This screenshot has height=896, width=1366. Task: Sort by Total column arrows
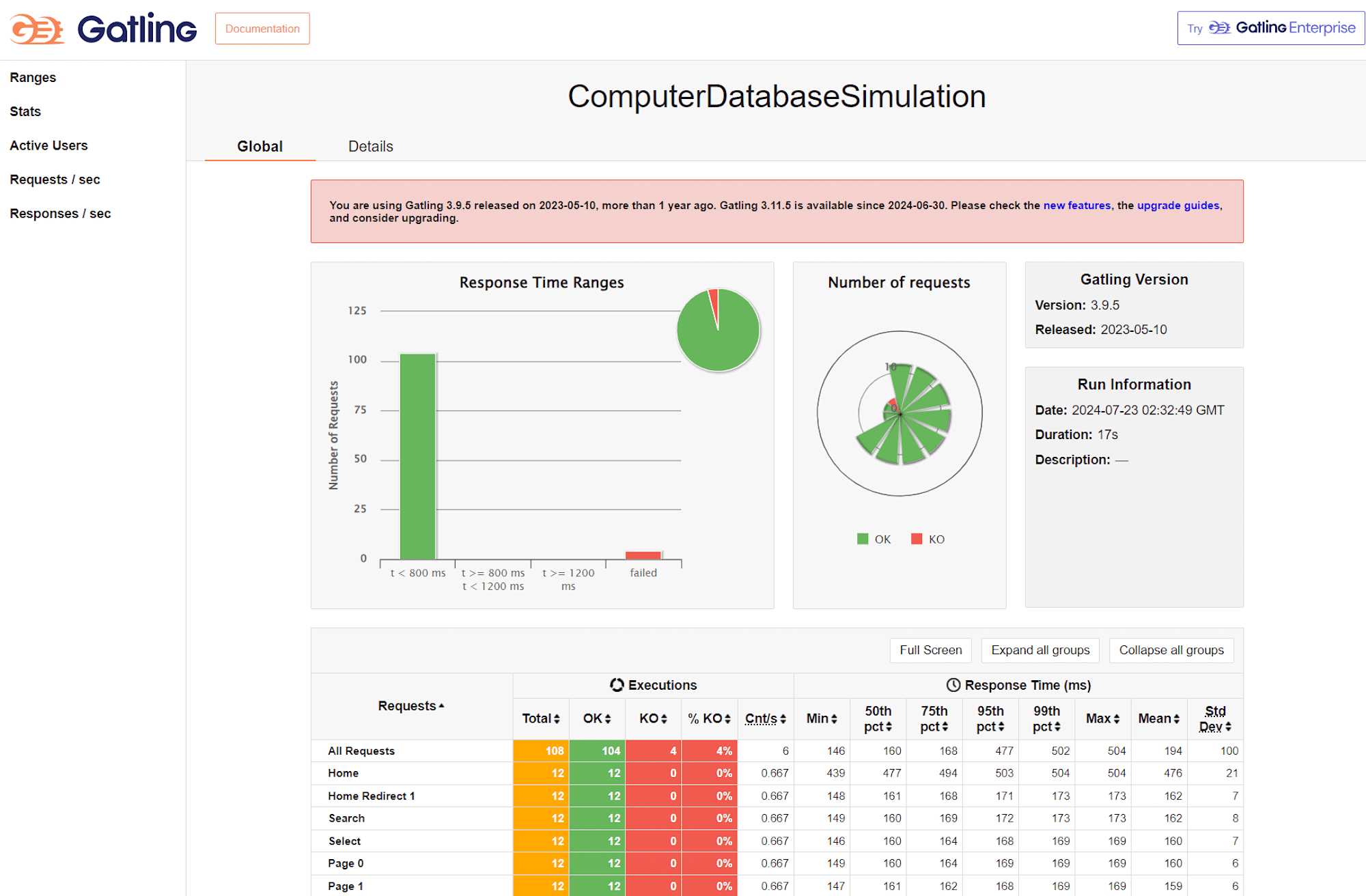coord(557,719)
